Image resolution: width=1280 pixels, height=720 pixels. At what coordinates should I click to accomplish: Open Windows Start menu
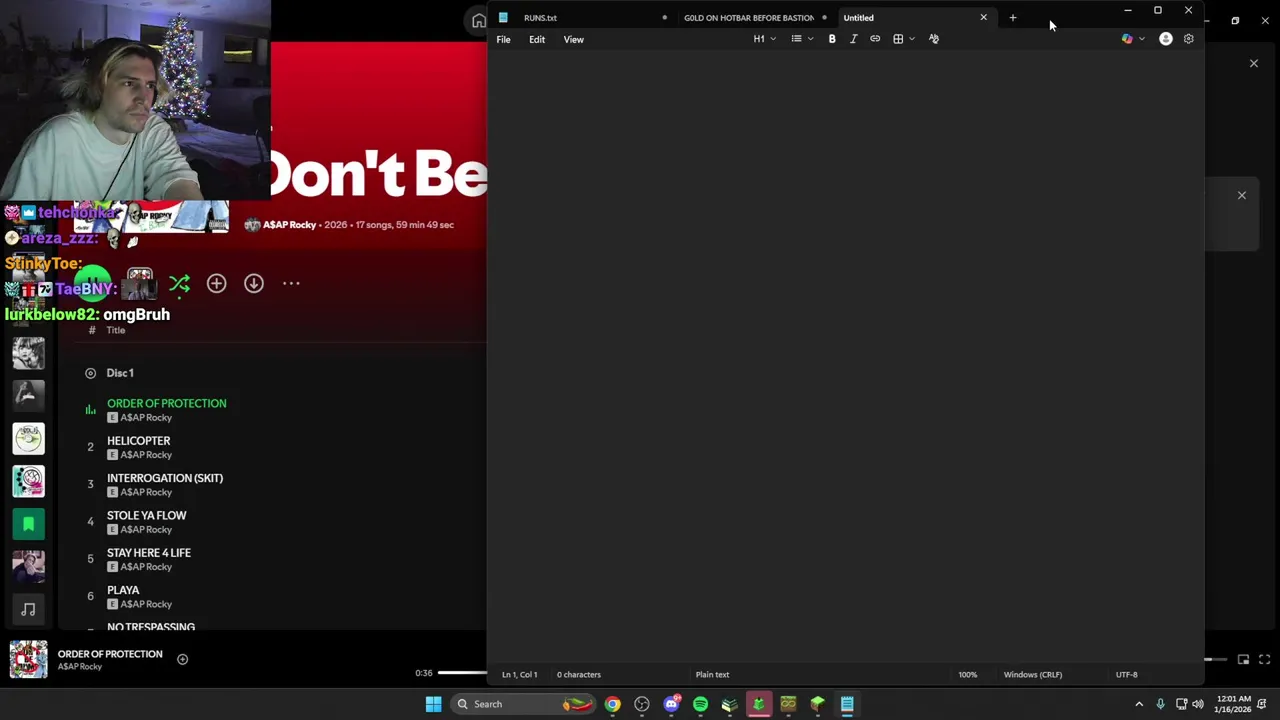click(433, 704)
